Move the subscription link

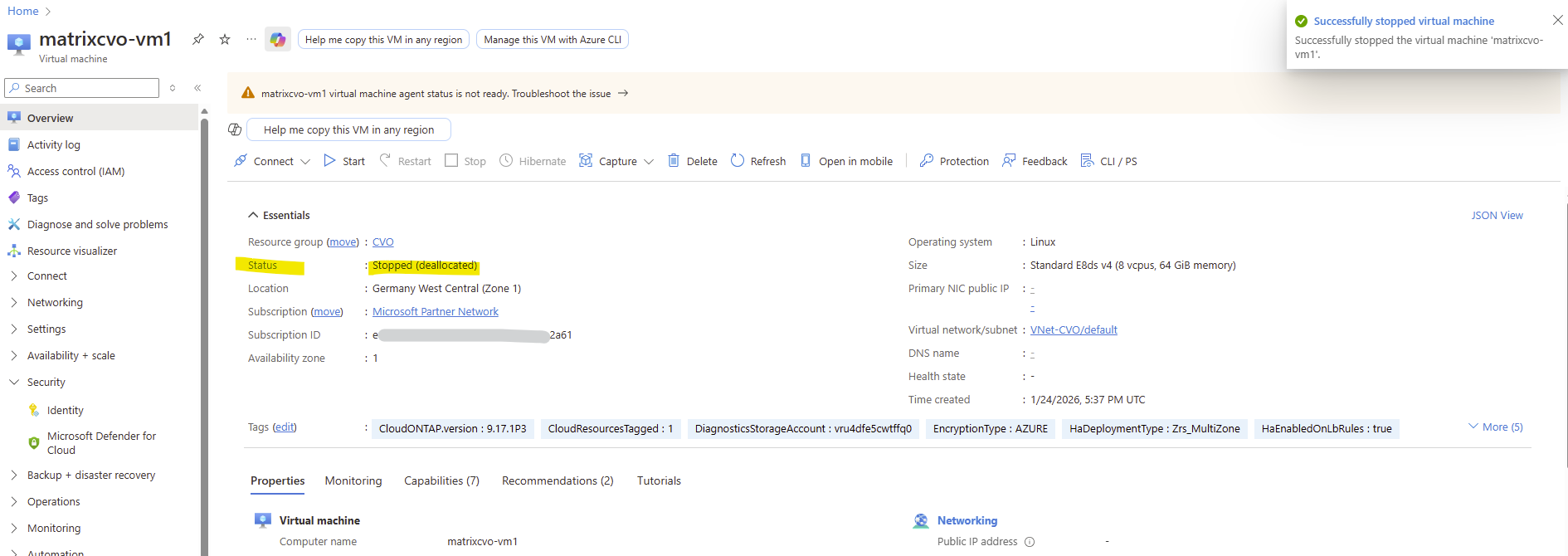point(327,311)
